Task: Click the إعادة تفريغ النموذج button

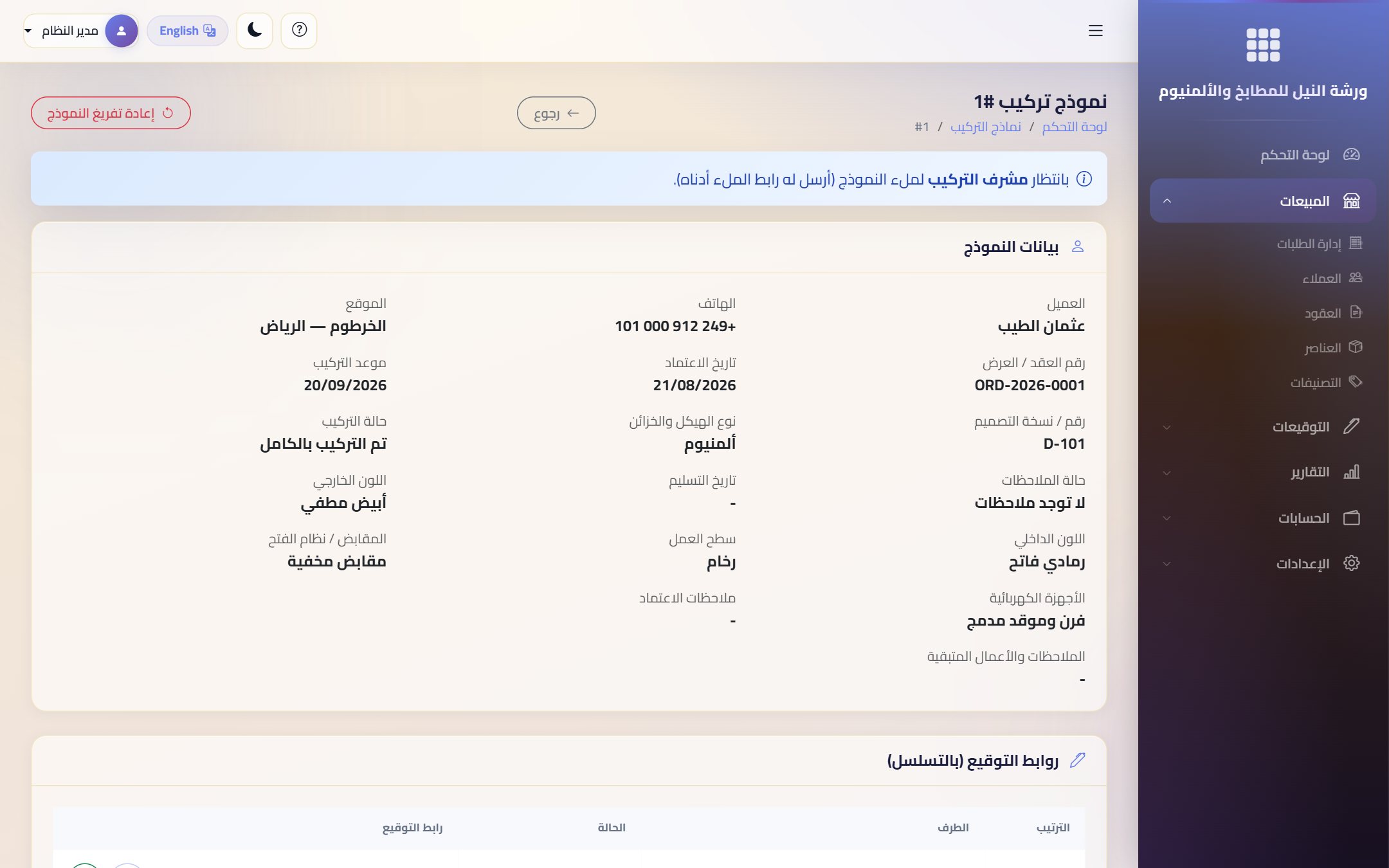Action: coord(111,113)
